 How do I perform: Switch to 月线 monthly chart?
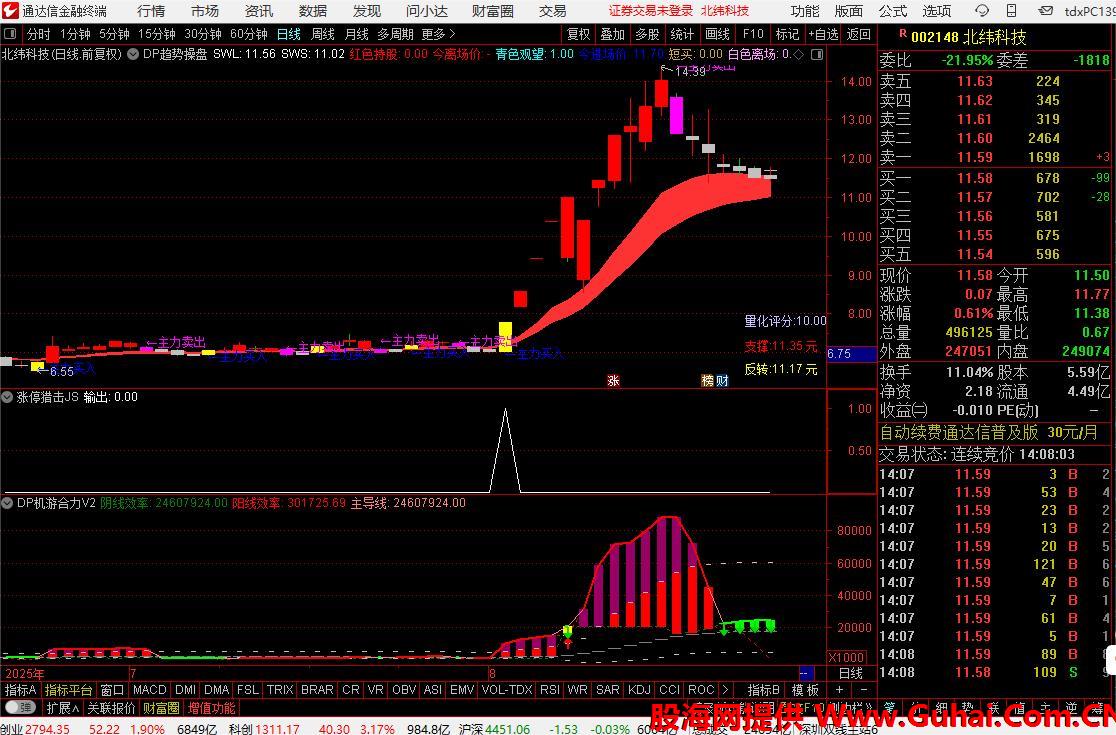pos(357,34)
